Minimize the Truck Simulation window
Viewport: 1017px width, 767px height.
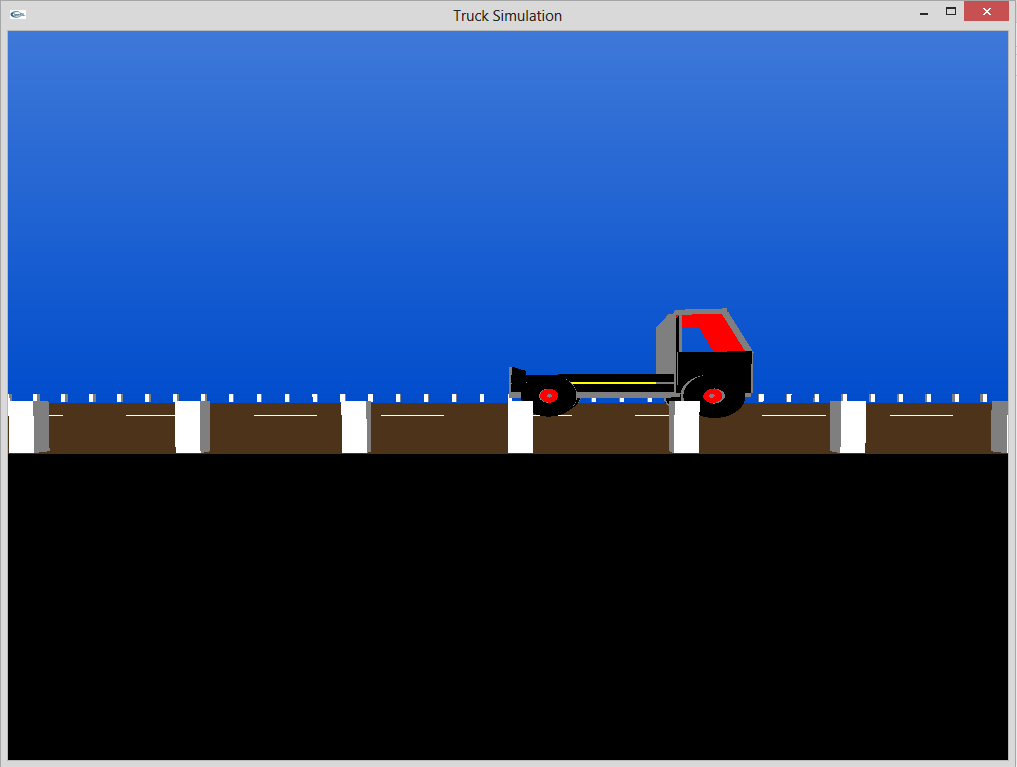924,12
